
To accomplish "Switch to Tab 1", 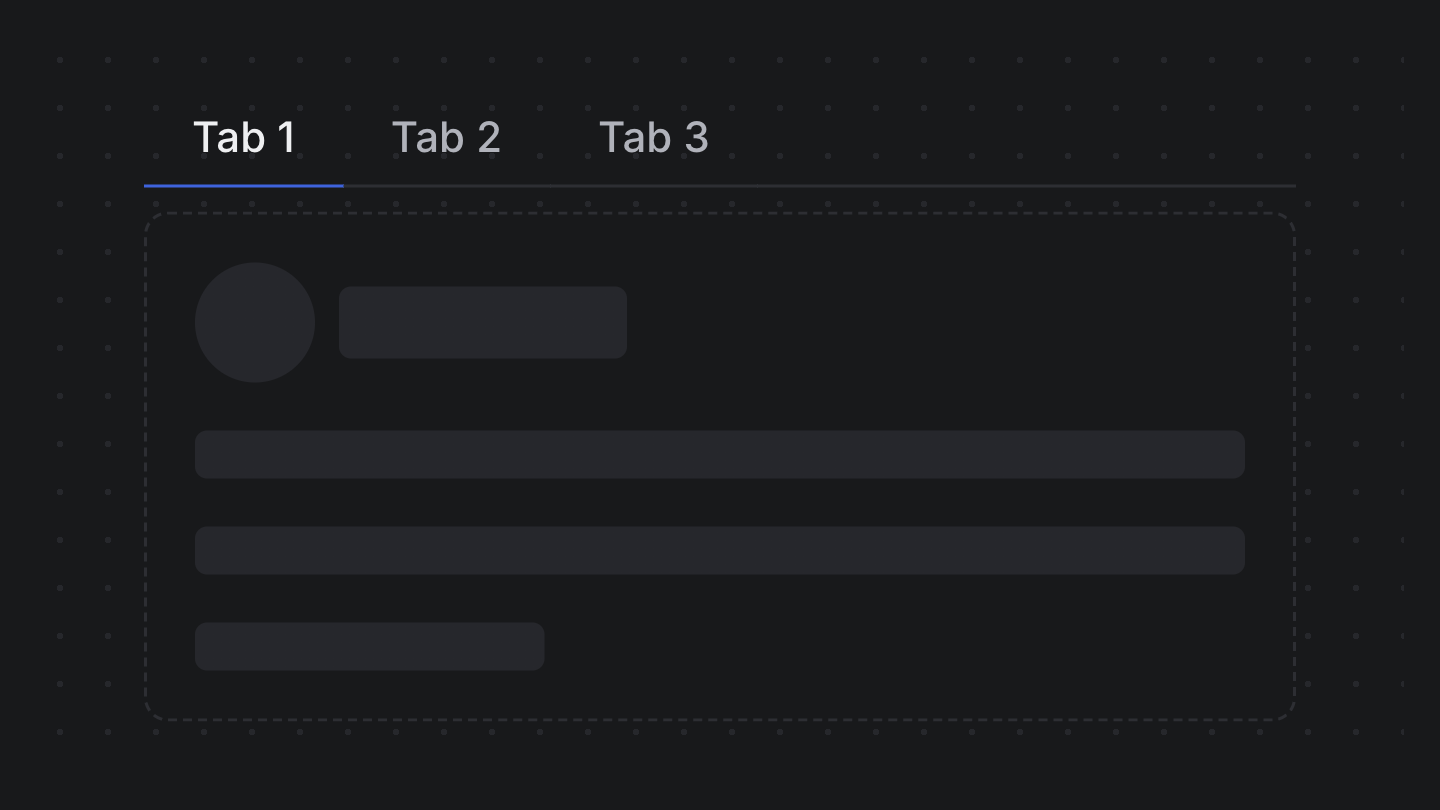I will [244, 137].
